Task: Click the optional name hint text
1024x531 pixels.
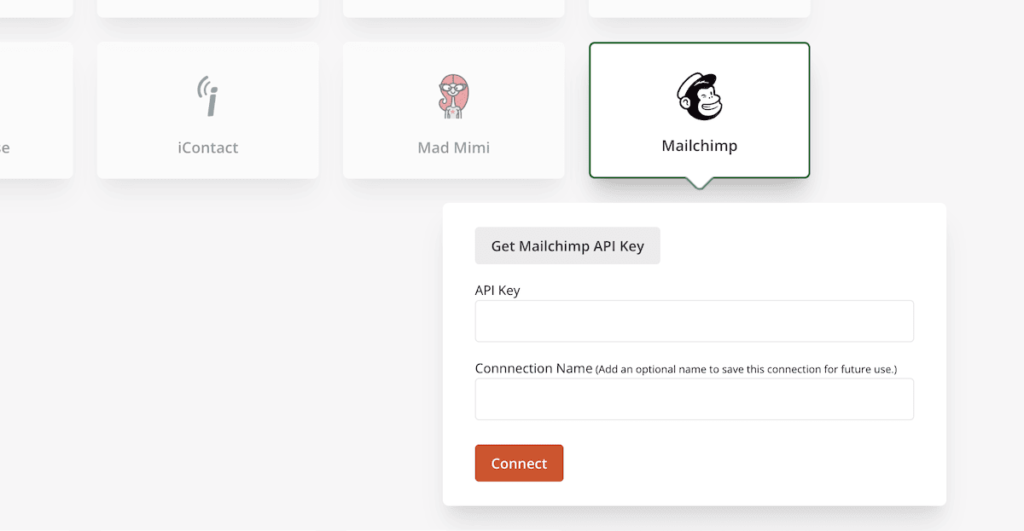Action: click(753, 370)
